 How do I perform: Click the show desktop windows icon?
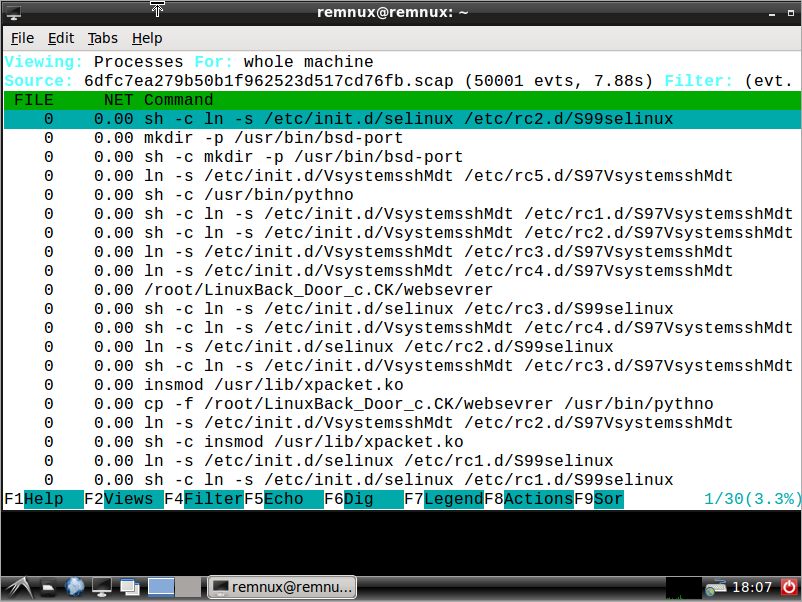(x=130, y=587)
